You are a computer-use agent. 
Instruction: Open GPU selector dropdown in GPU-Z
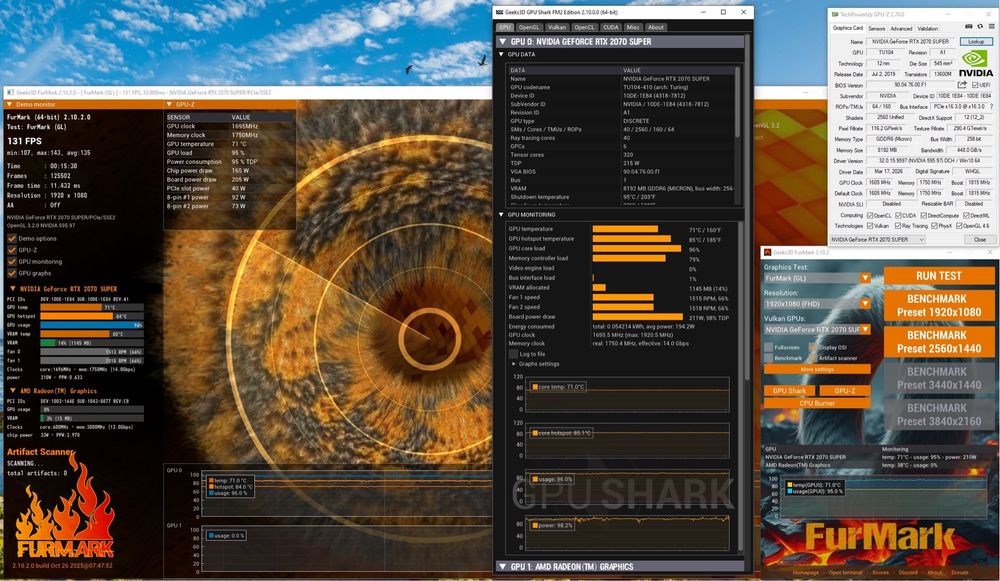(877, 240)
